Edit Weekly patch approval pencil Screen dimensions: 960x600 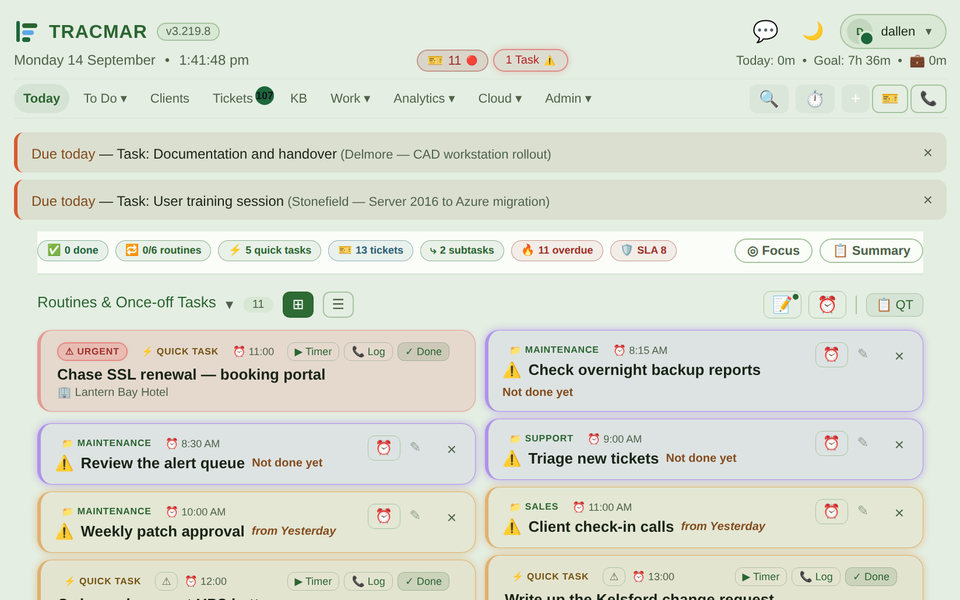click(415, 515)
